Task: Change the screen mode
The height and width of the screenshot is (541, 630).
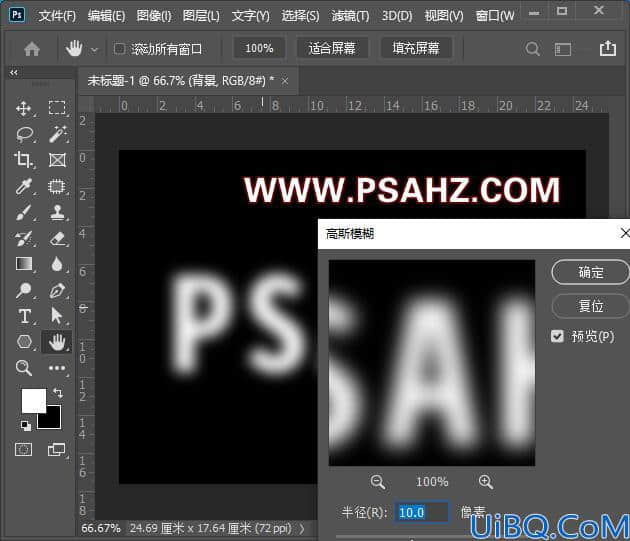Action: coord(56,449)
